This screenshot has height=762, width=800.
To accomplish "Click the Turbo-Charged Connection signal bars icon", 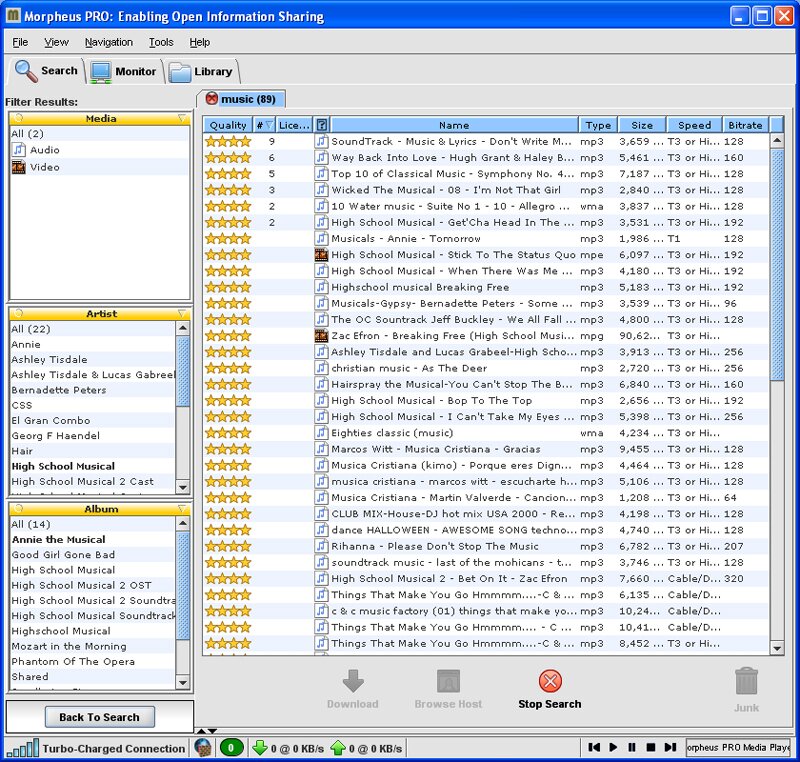I will point(21,747).
